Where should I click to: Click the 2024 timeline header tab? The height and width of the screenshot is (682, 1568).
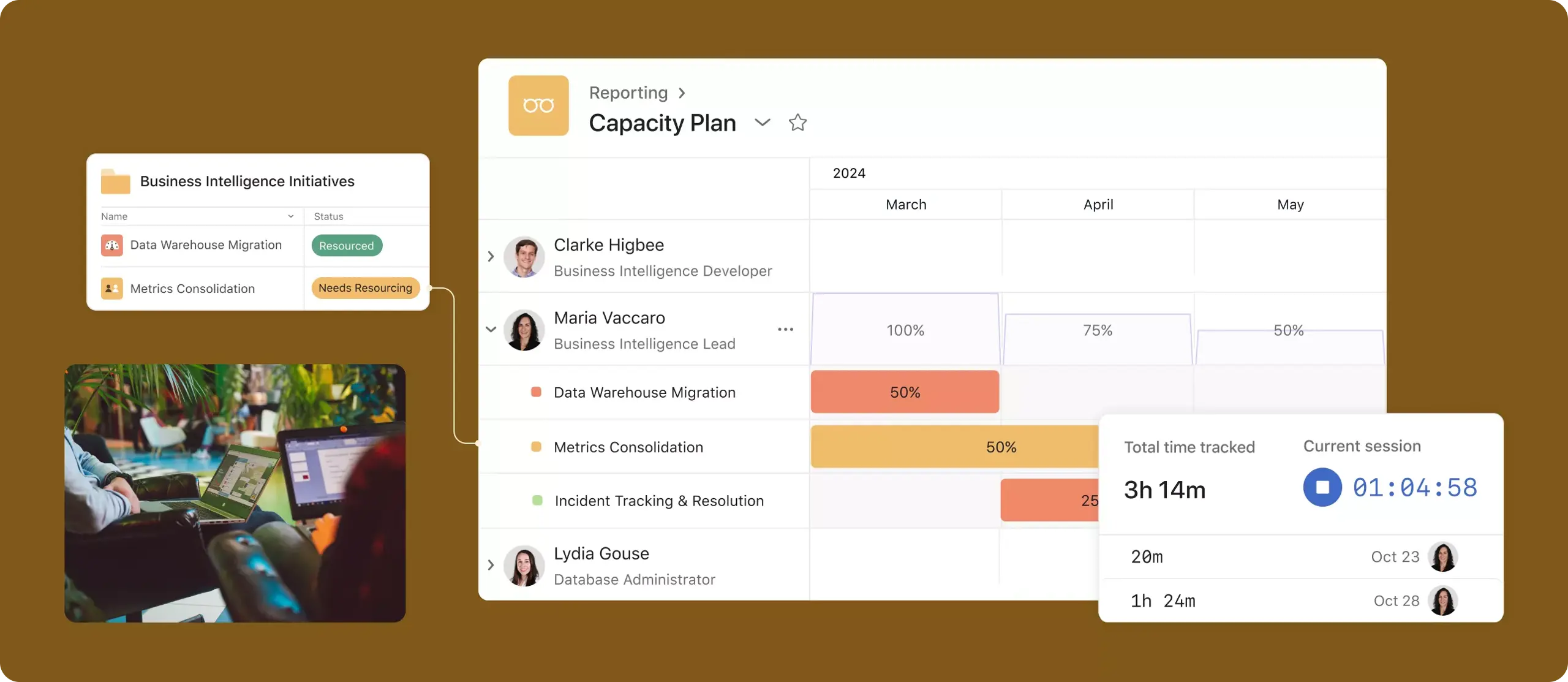tap(848, 172)
